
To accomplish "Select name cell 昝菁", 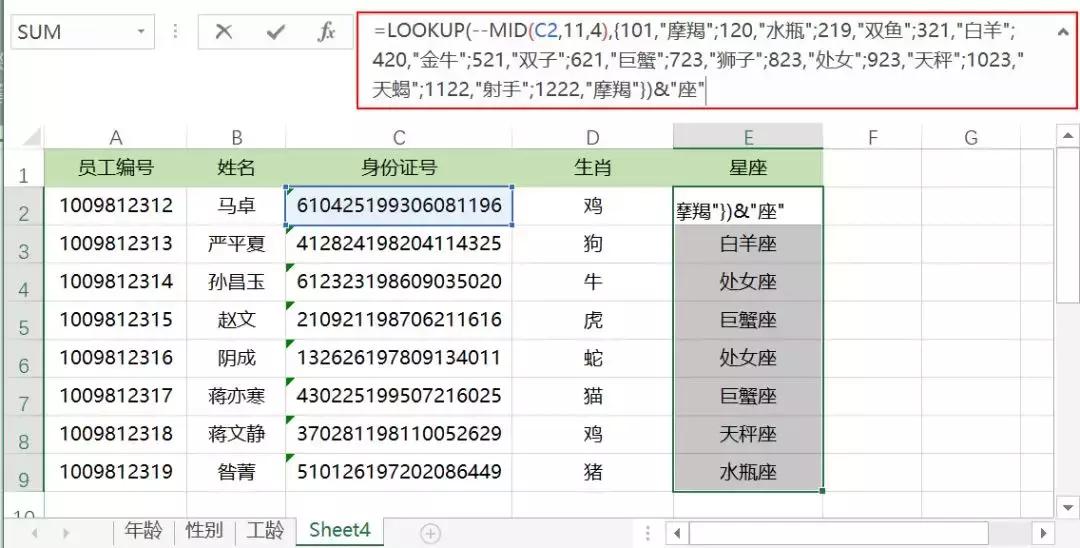I will point(236,472).
